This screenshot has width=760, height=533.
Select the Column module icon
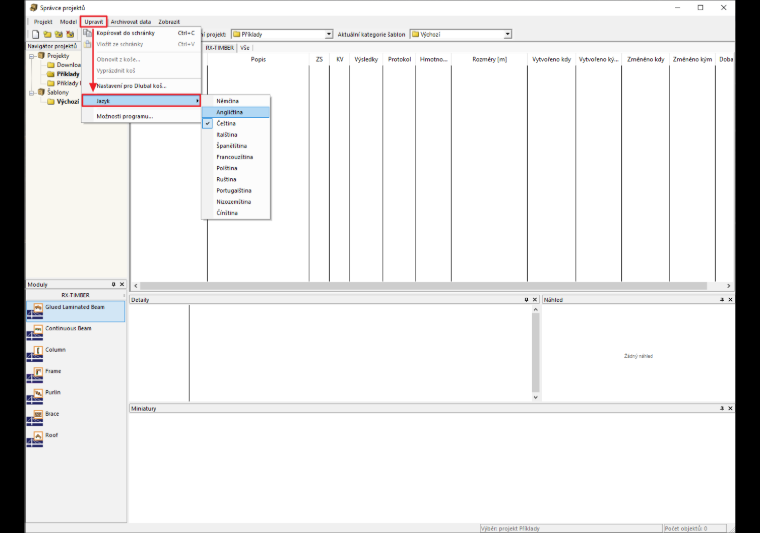point(35,353)
